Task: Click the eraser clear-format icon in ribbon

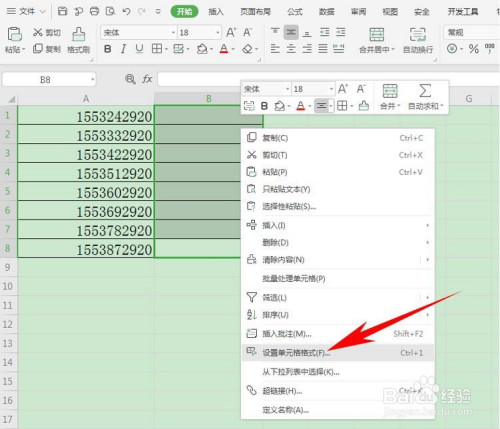Action: point(247,49)
